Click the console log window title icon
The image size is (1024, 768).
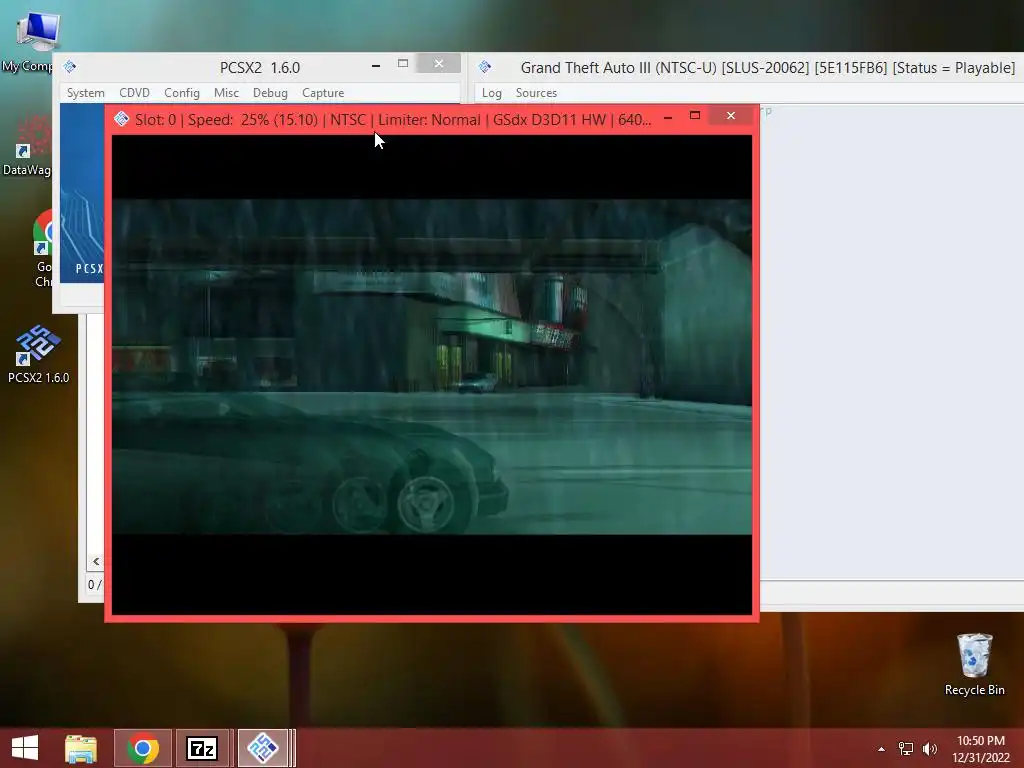(485, 67)
